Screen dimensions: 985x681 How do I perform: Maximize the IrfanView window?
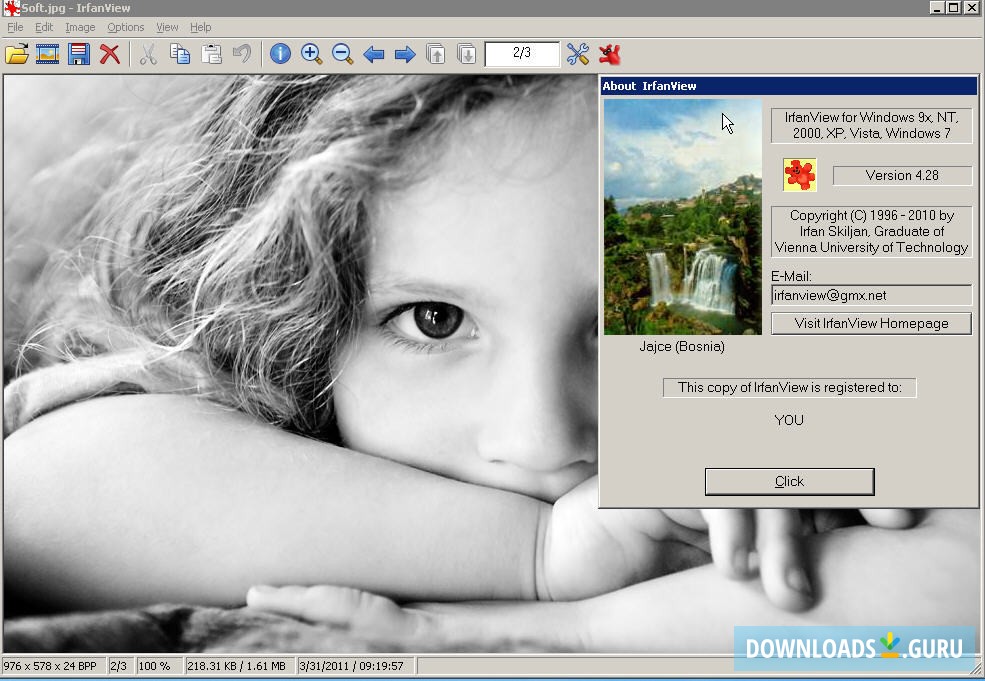tap(954, 7)
